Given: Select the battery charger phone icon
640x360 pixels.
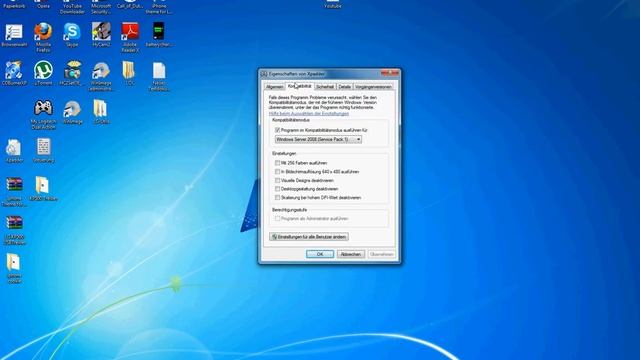Looking at the screenshot, I should (x=159, y=35).
